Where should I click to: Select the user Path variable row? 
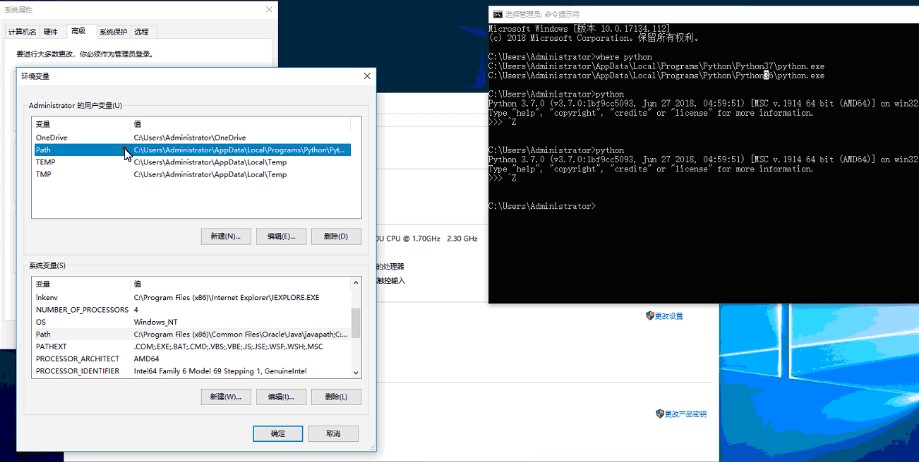[191, 150]
